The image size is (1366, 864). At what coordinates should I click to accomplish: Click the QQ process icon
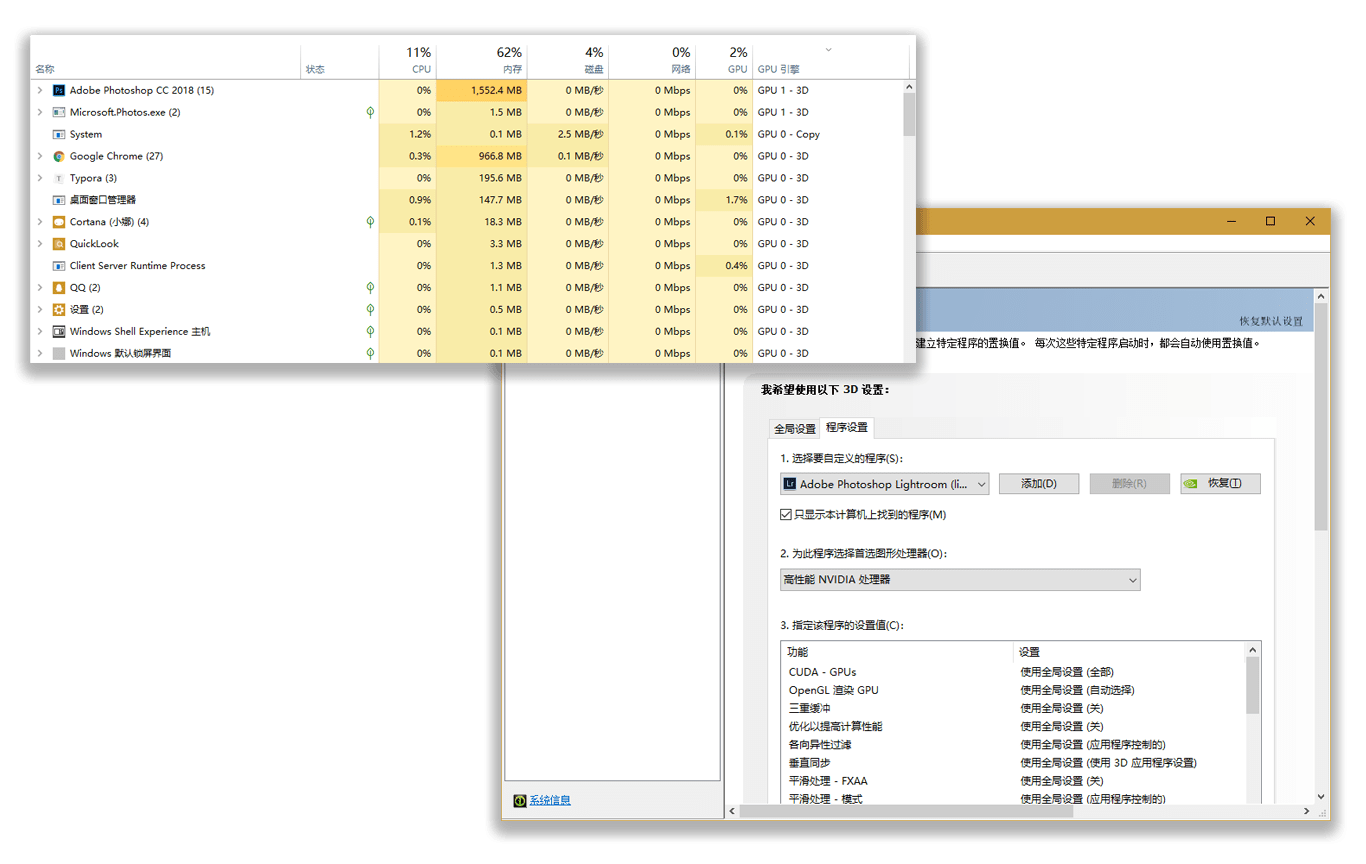click(x=59, y=288)
